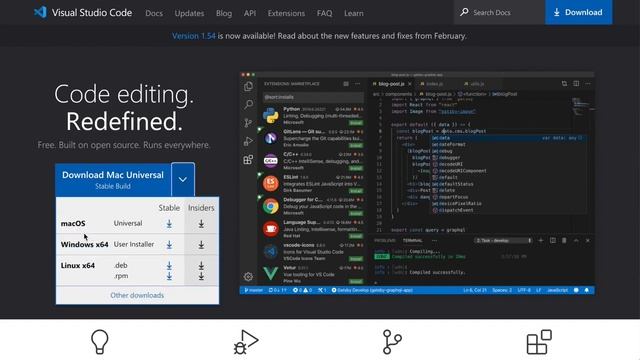Click the Run and Debug sidebar icon
640x360 pixels.
(248, 141)
